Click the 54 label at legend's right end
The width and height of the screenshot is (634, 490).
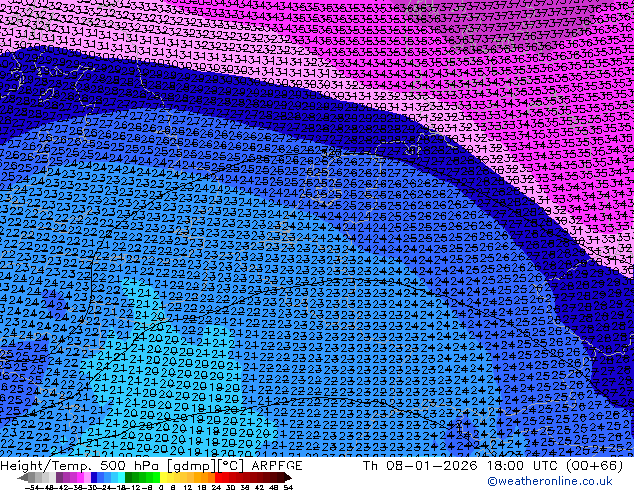click(288, 488)
